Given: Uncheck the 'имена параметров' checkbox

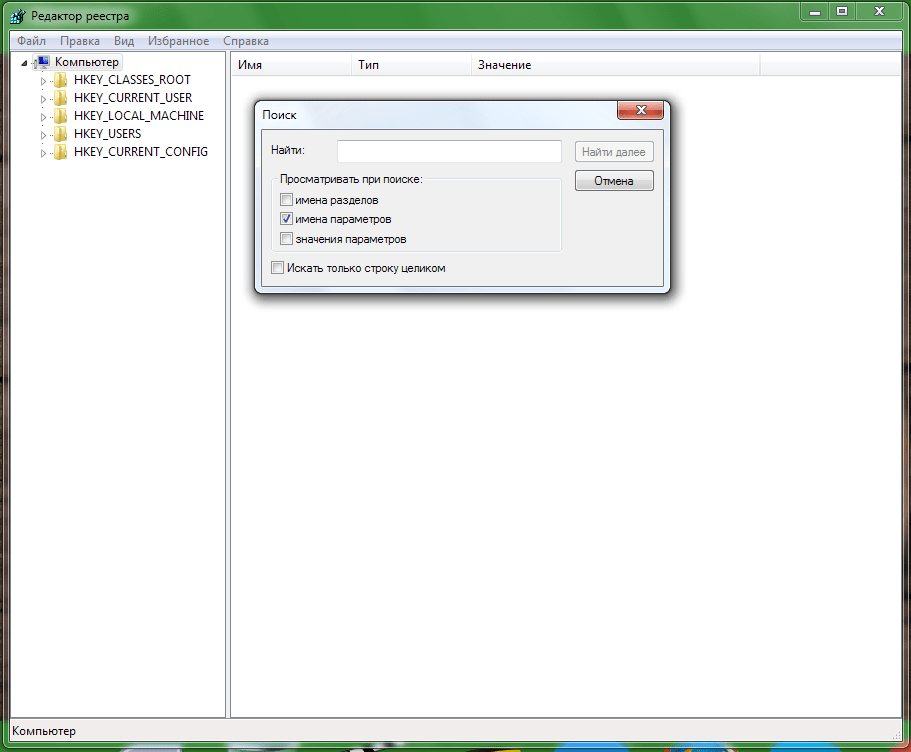Looking at the screenshot, I should [286, 219].
